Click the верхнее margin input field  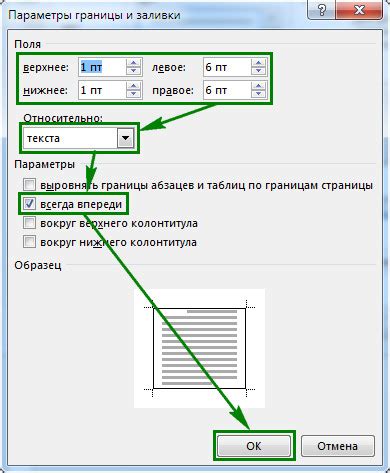coord(102,67)
